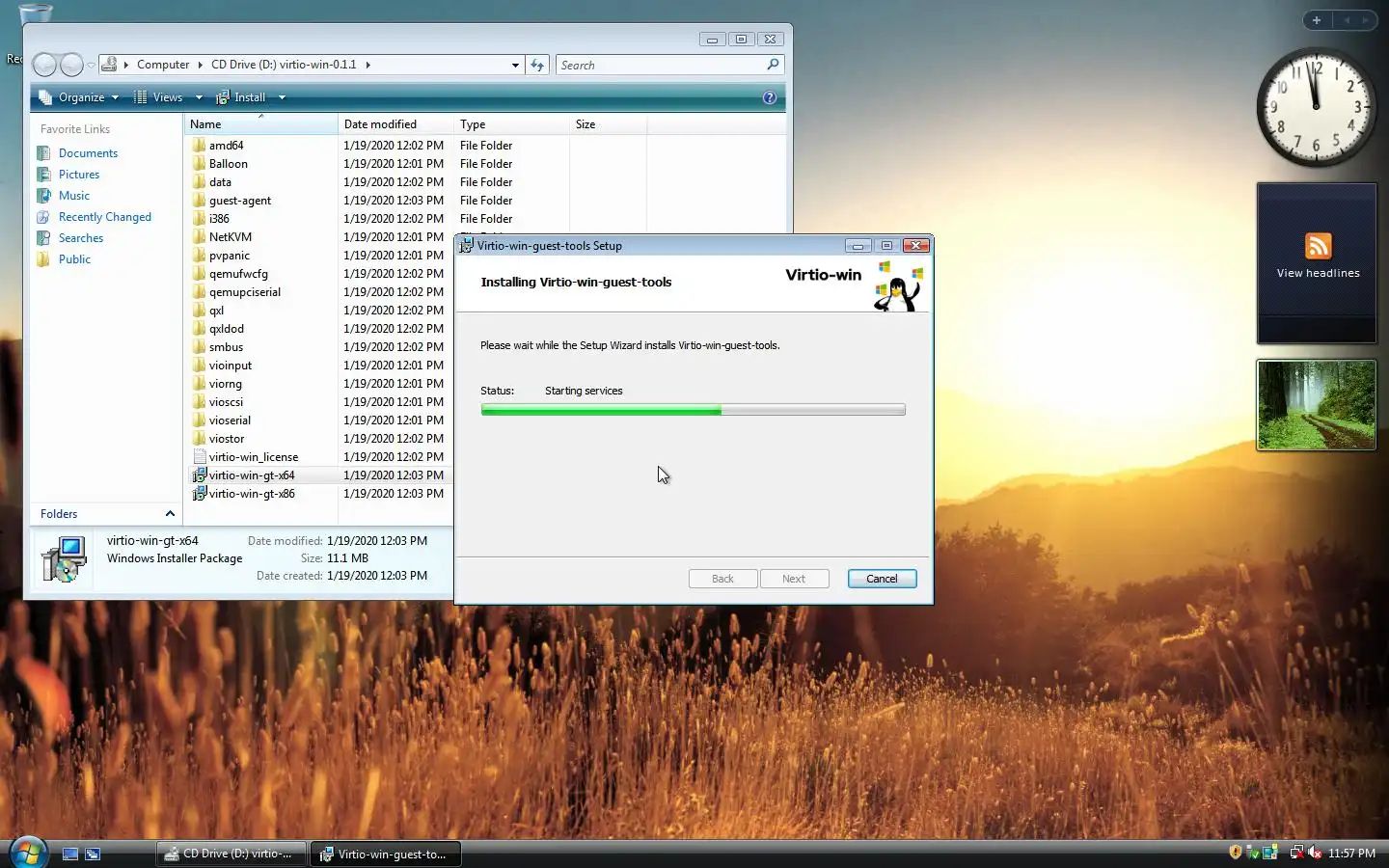Viewport: 1389px width, 868px height.
Task: Select the viostor folder row
Action: click(318, 439)
